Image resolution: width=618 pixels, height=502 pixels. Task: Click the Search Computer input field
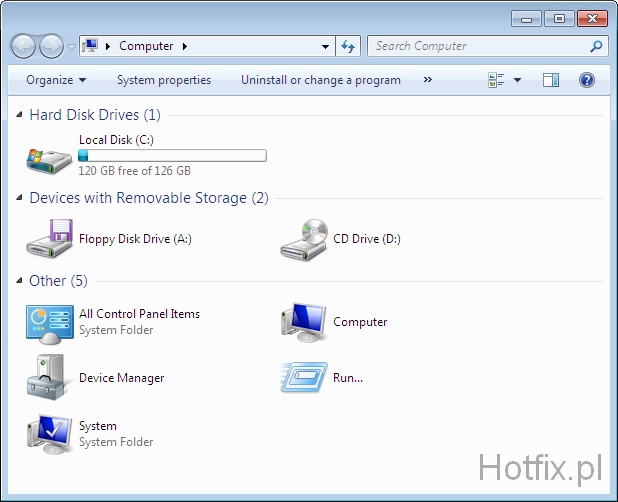[477, 46]
